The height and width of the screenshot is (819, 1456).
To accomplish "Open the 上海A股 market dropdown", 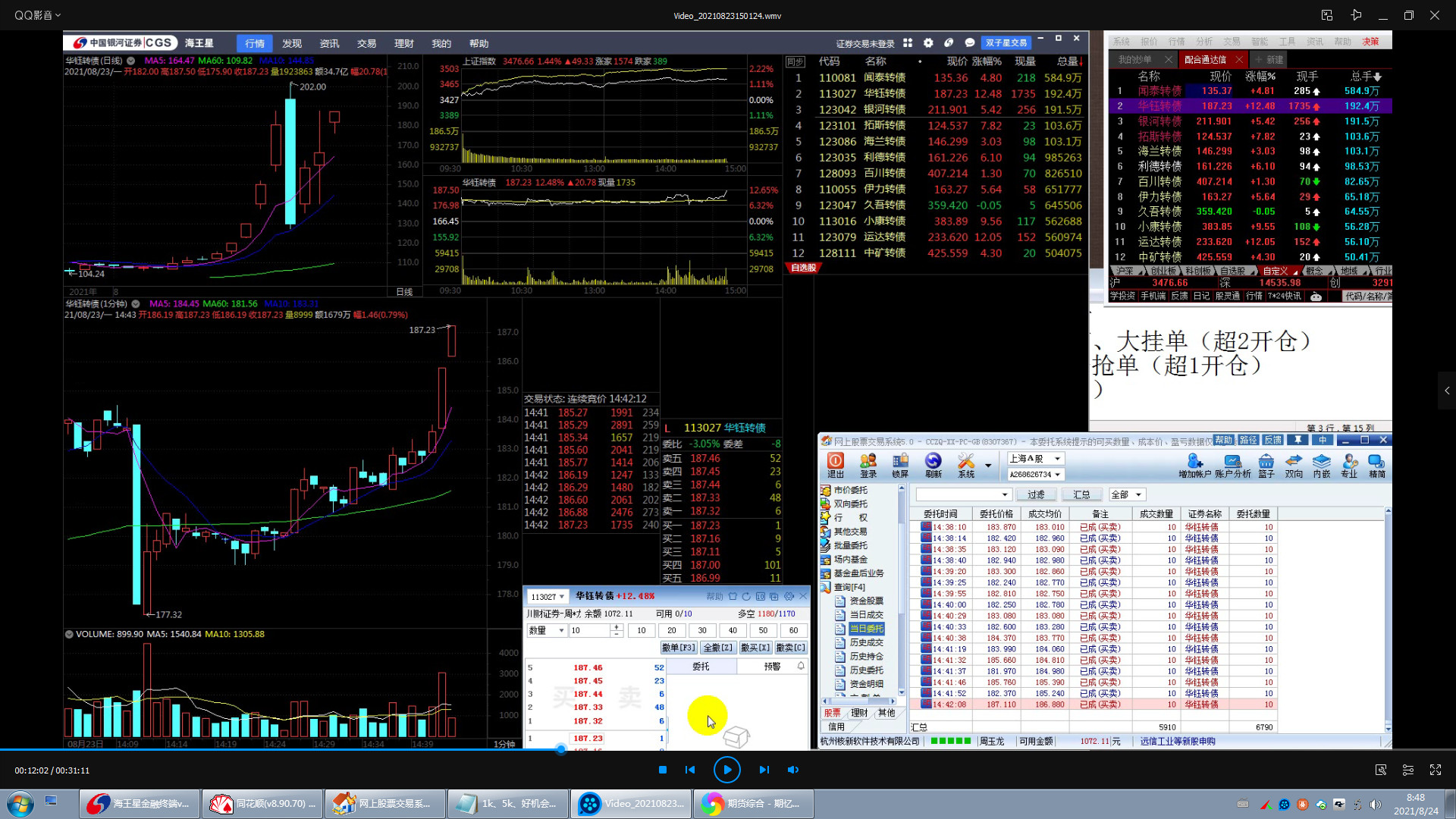I will point(1036,459).
